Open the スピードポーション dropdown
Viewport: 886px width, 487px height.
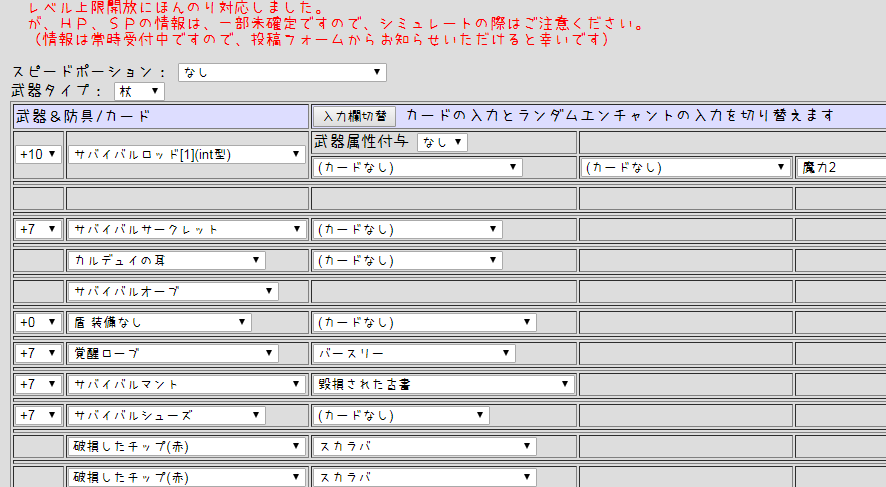click(282, 72)
